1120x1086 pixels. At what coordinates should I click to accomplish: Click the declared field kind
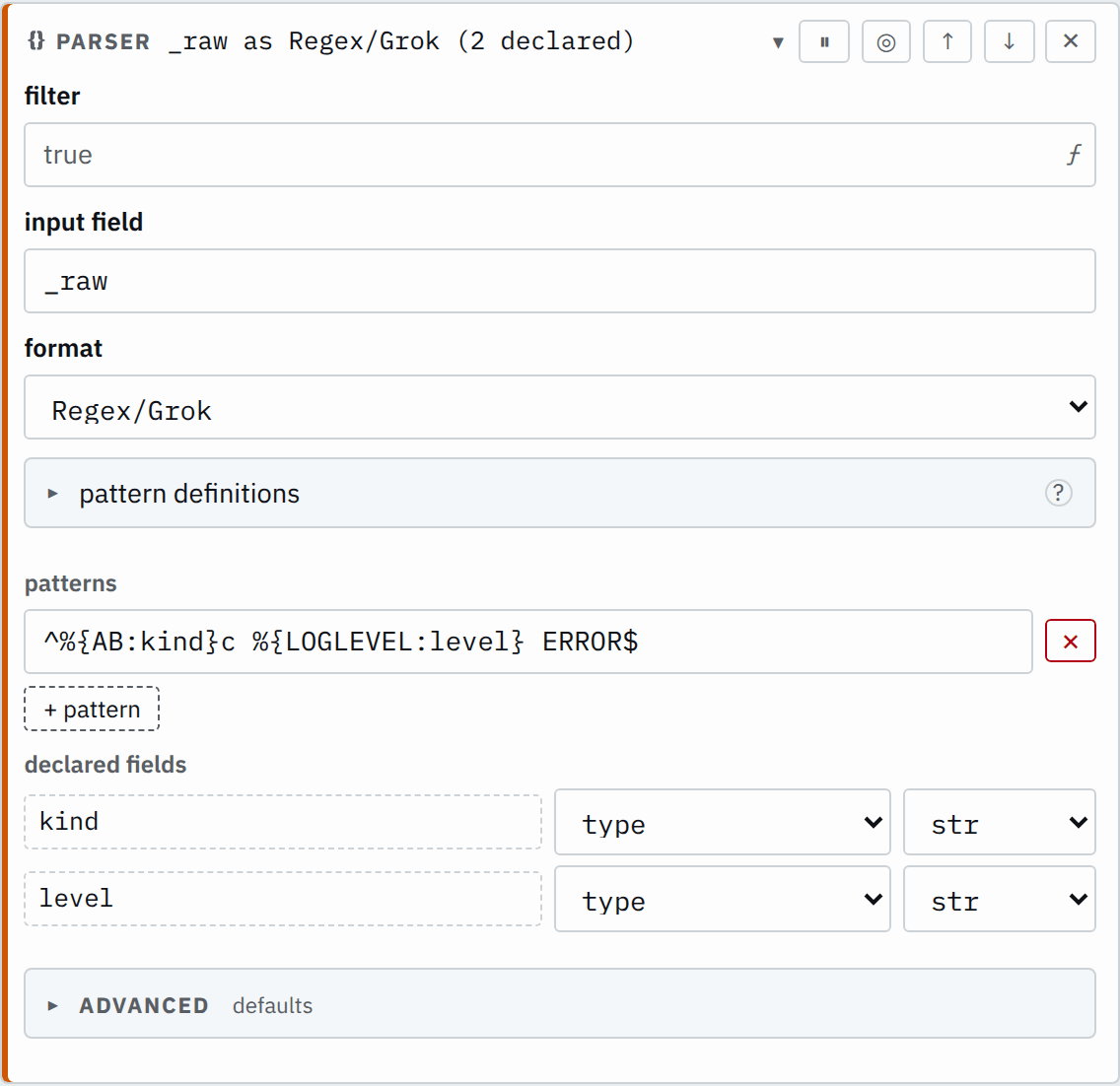pos(283,822)
